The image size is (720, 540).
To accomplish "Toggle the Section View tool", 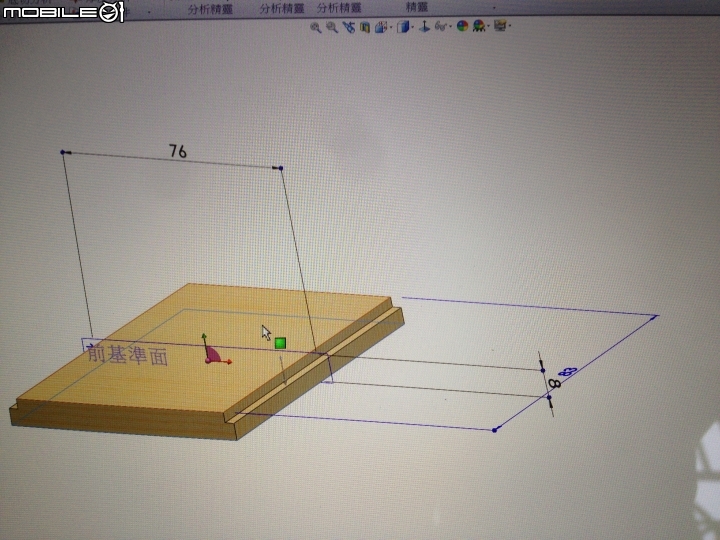I will tap(365, 27).
